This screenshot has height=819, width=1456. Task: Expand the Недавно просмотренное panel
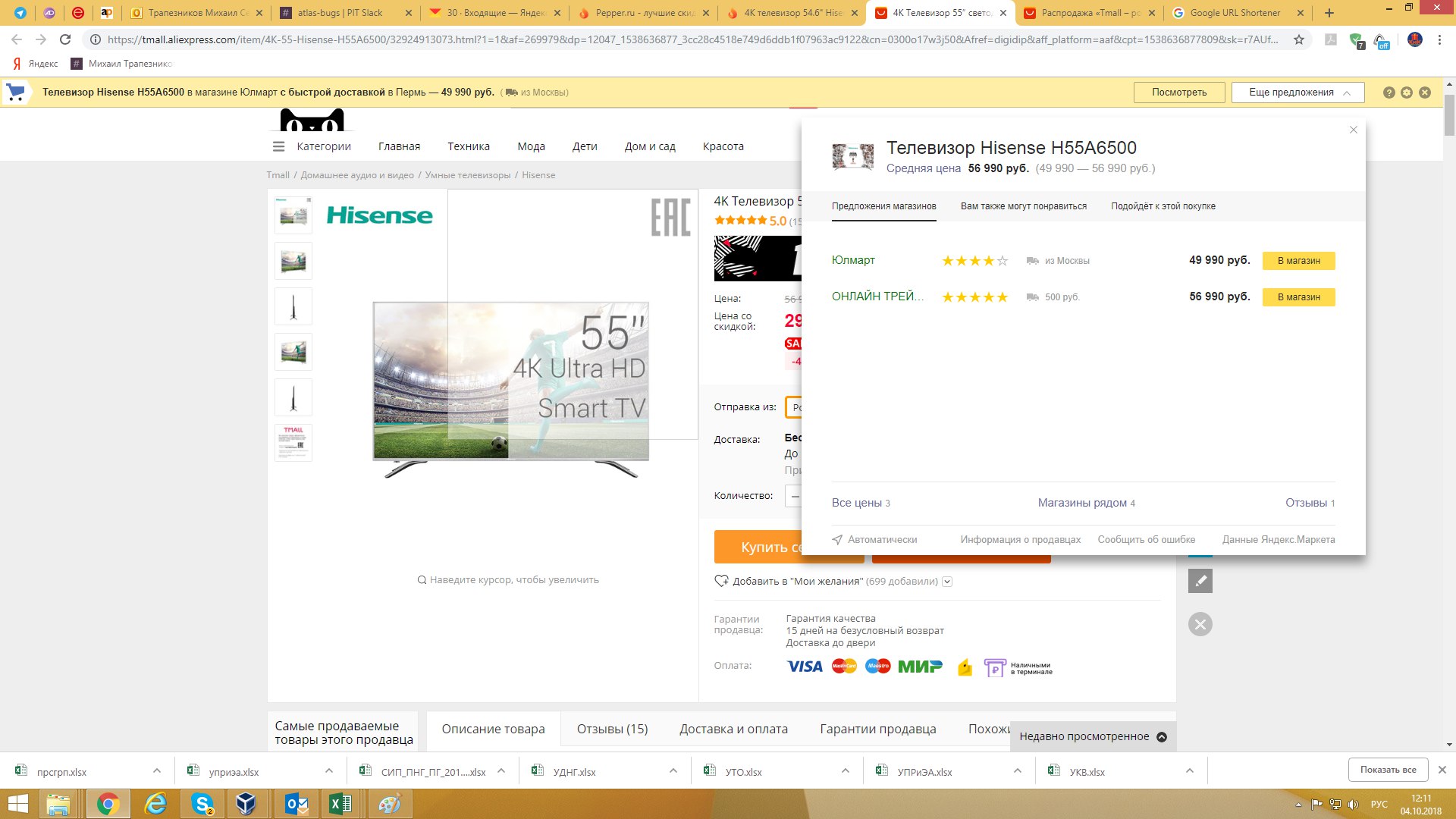[1093, 736]
